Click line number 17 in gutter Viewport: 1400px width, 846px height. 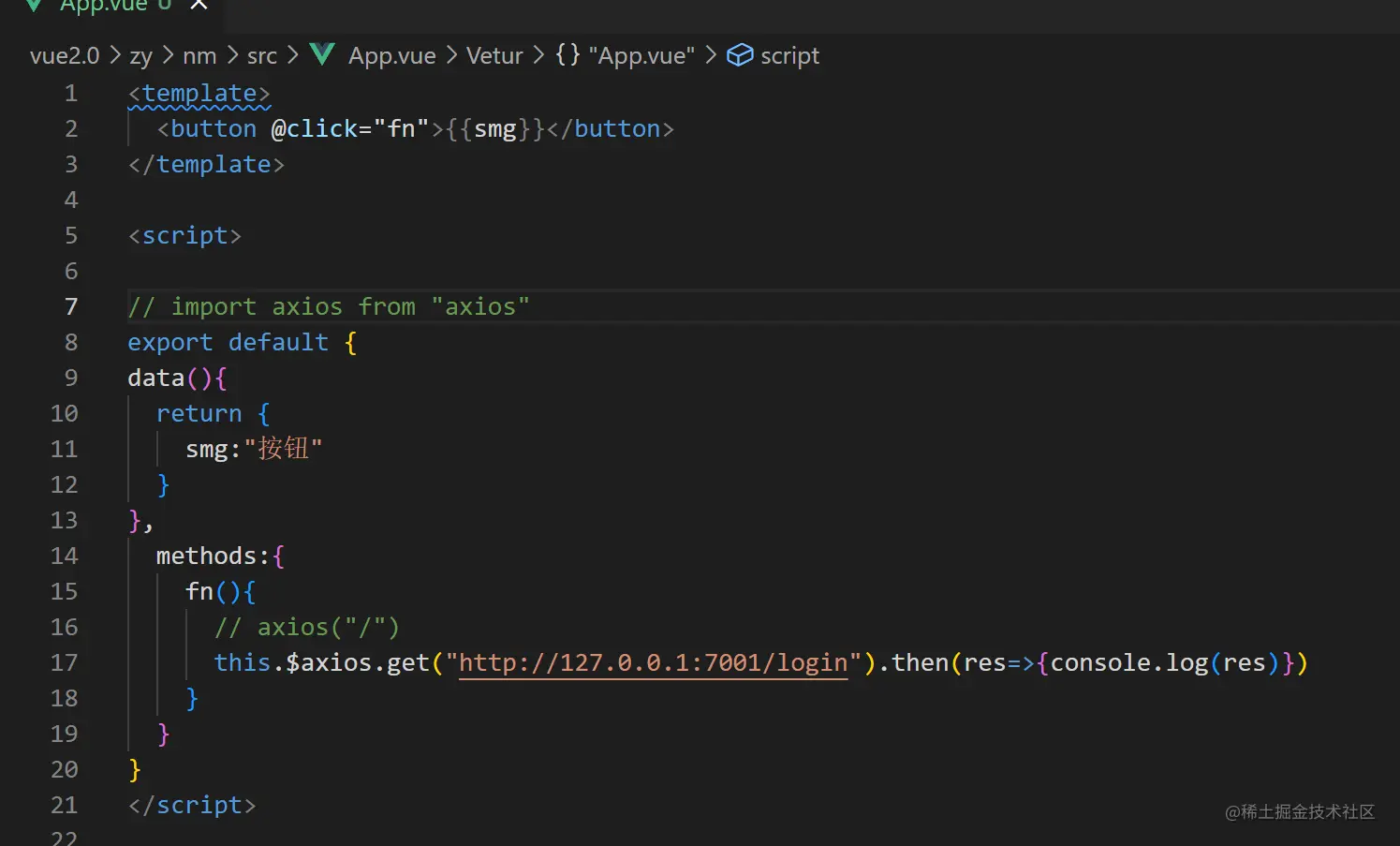(64, 663)
